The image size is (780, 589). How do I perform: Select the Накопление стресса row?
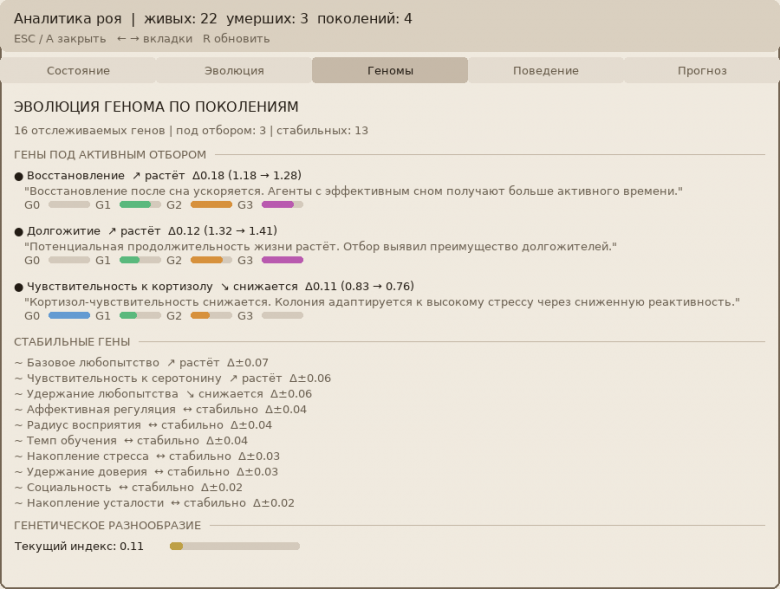click(x=147, y=456)
